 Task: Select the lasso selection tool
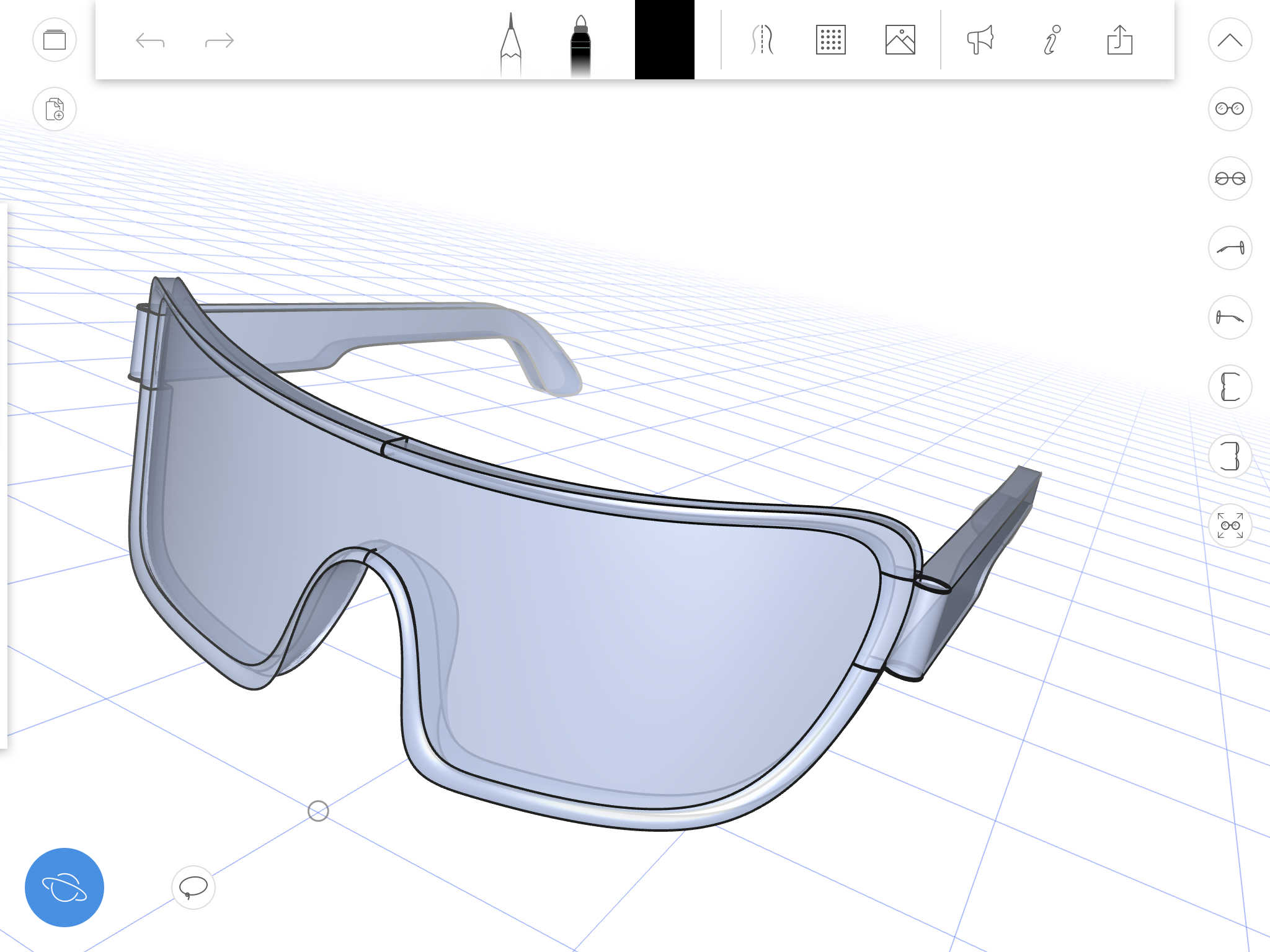pos(193,888)
